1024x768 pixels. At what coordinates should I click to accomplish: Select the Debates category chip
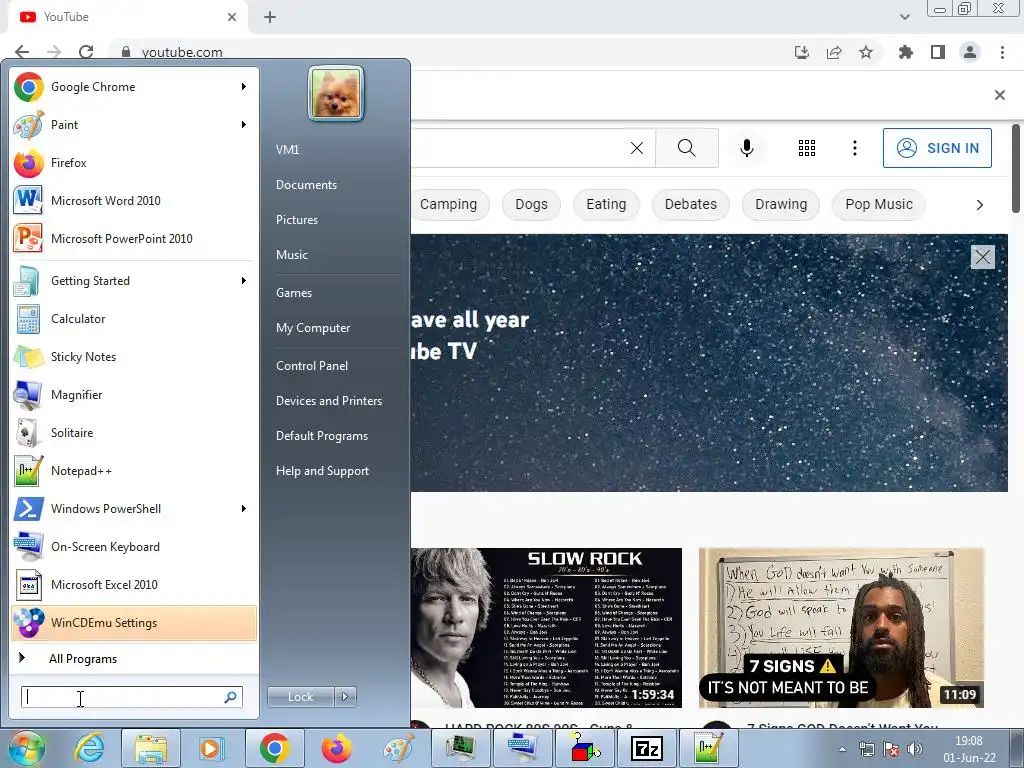pyautogui.click(x=690, y=204)
